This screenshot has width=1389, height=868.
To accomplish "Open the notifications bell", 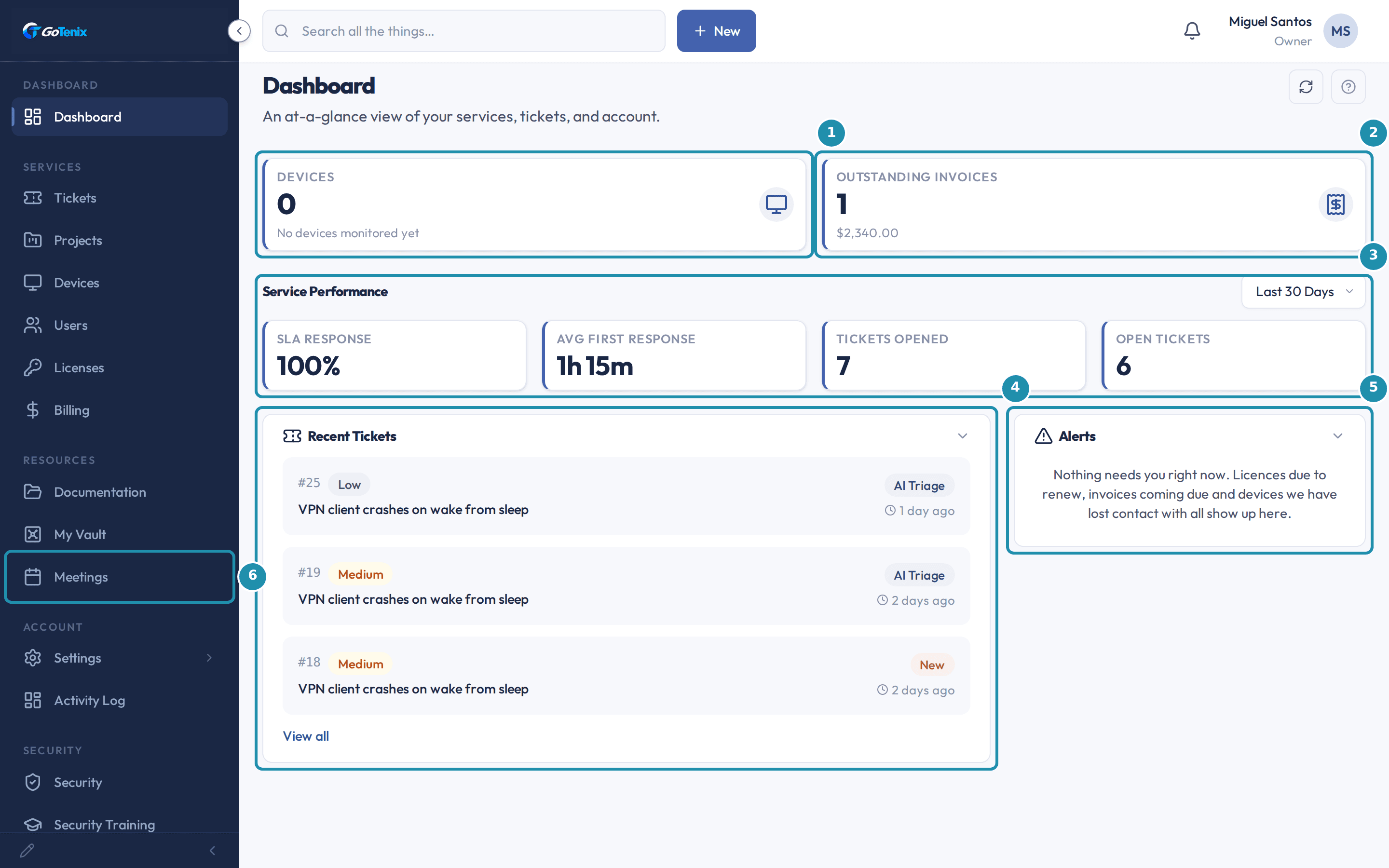I will [1192, 31].
